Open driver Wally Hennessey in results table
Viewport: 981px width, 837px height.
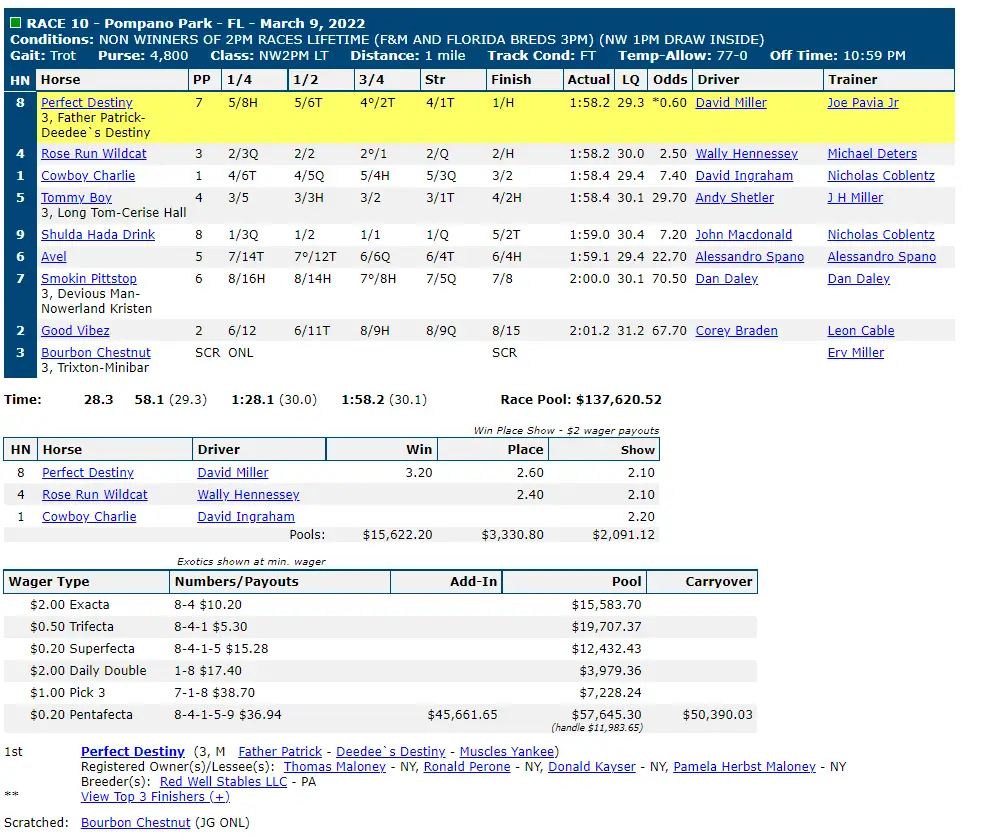coord(746,154)
